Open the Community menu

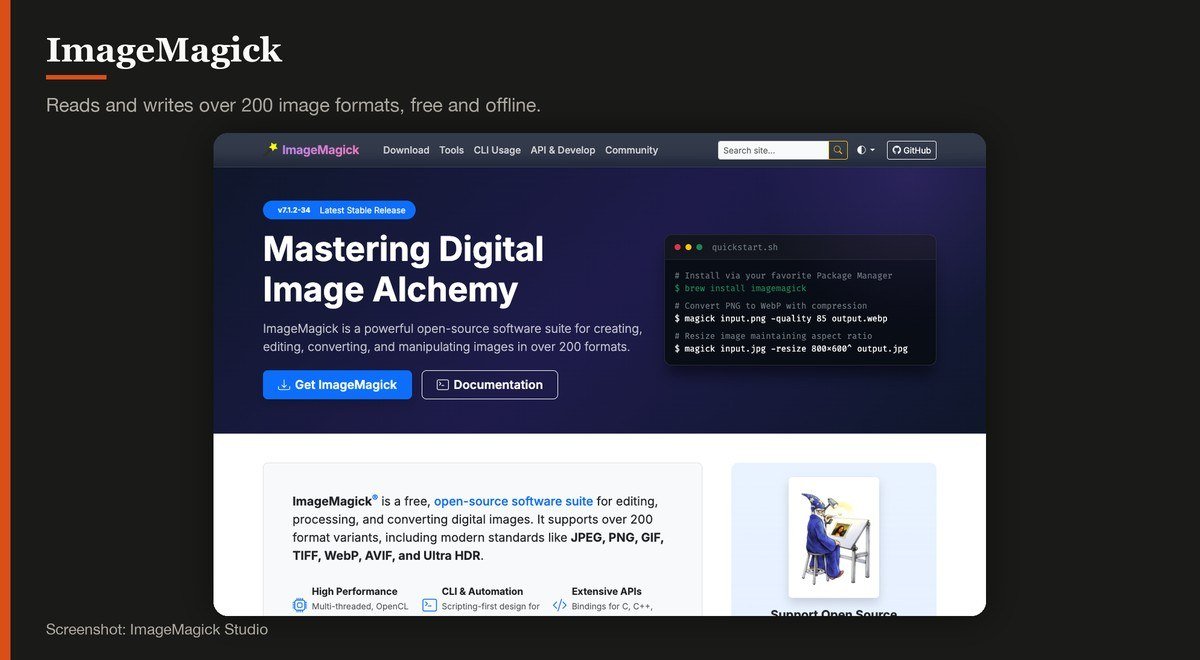coord(632,150)
